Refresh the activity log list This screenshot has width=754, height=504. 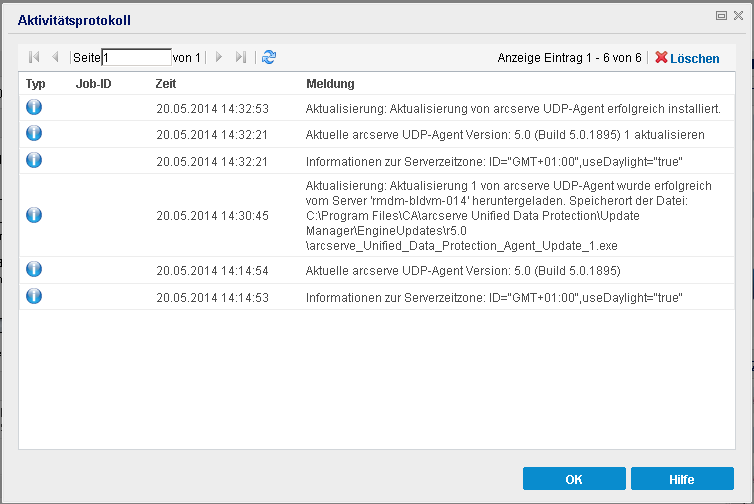tap(268, 58)
